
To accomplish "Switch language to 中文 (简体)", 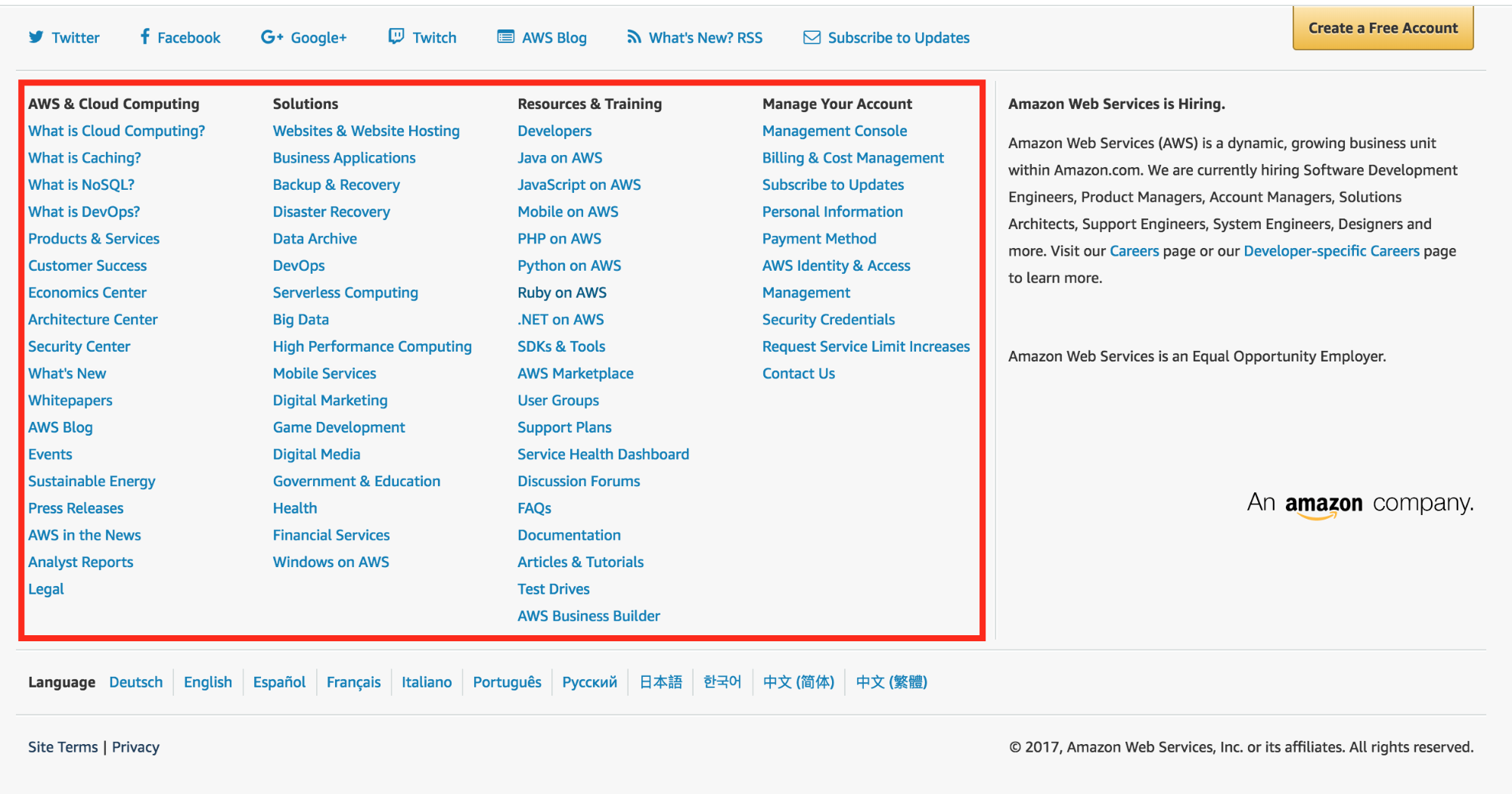I will [x=799, y=682].
